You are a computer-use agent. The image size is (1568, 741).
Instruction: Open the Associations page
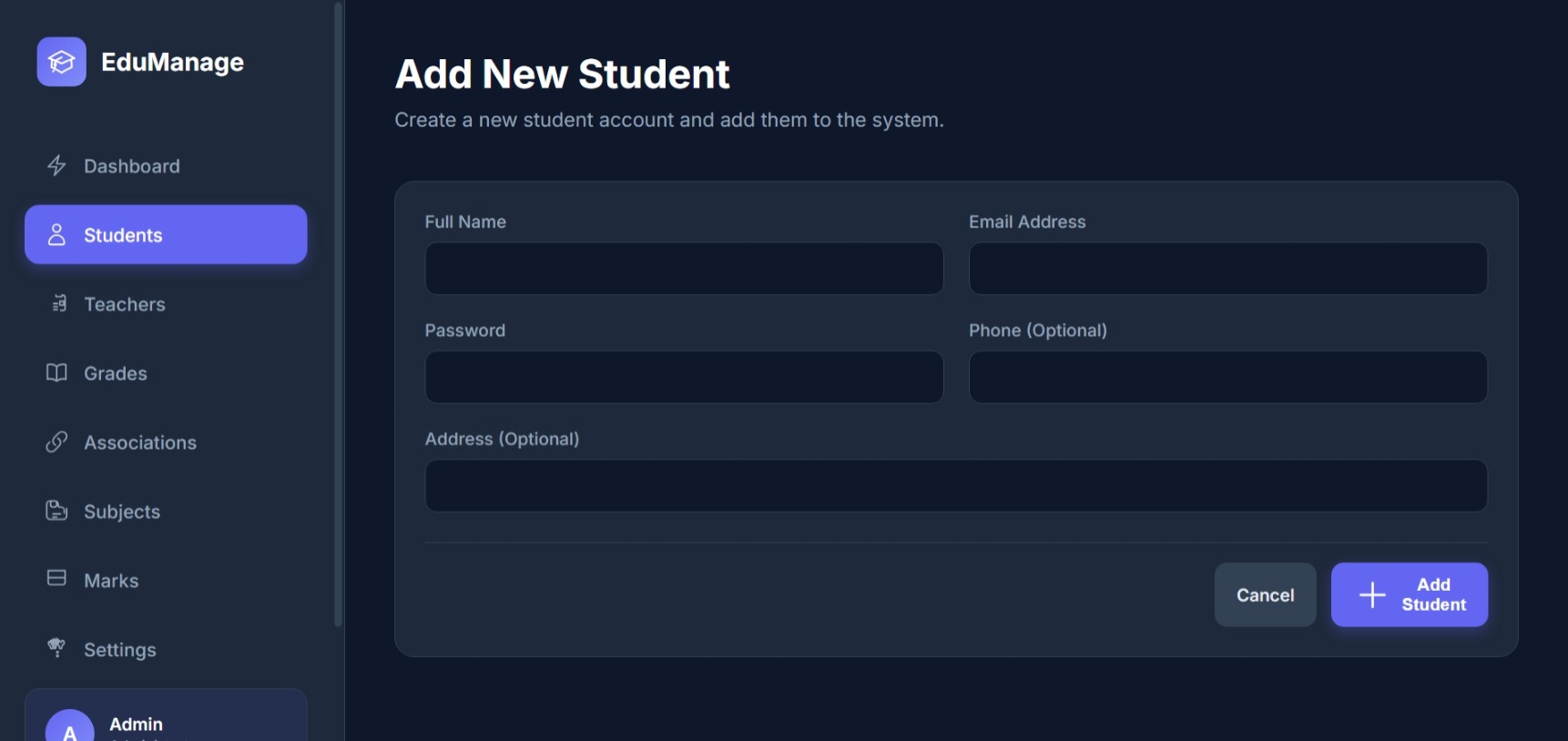pos(140,443)
